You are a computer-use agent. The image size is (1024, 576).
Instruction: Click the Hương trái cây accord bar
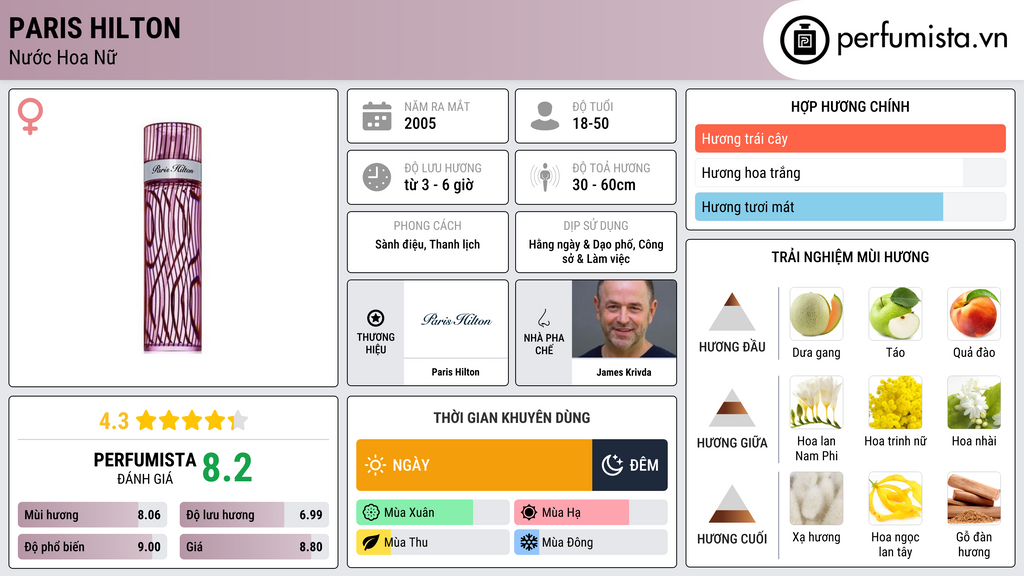pyautogui.click(x=850, y=138)
